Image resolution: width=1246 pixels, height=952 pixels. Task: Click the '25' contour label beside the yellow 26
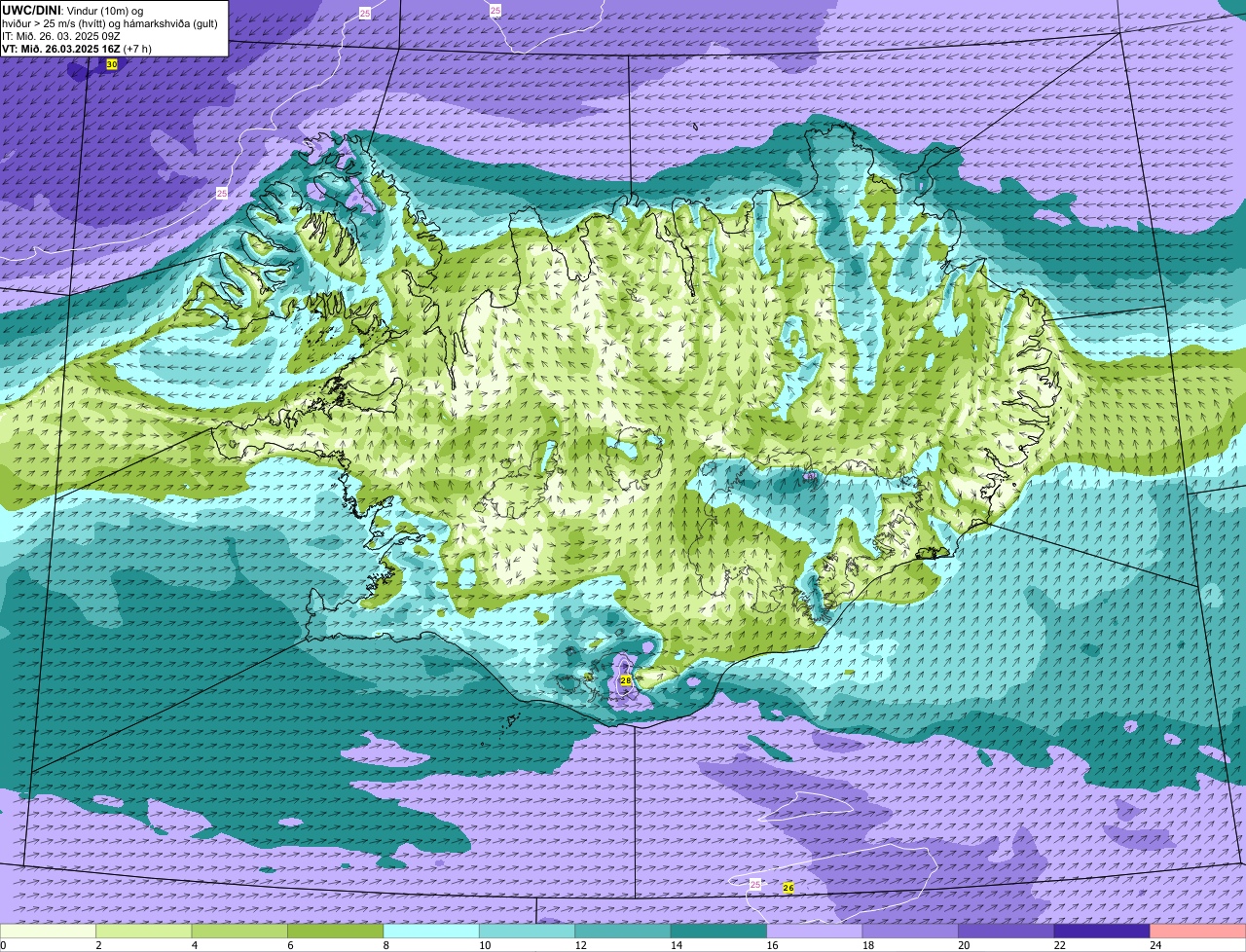(x=755, y=884)
